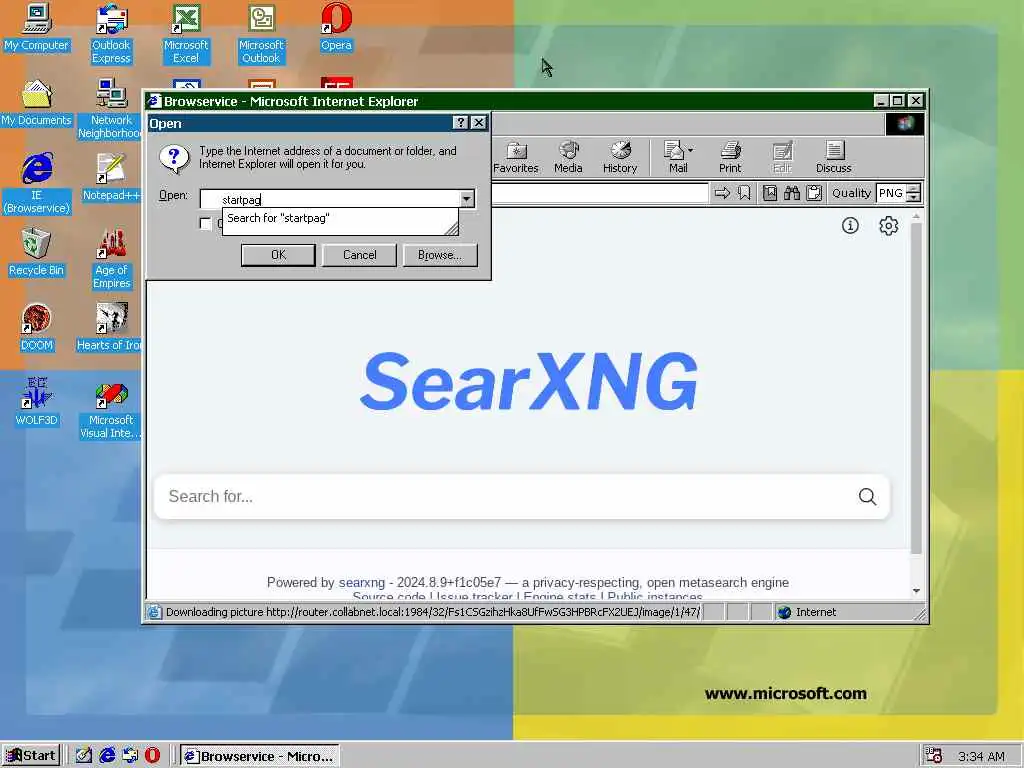
Task: Select the My Documents desktop icon
Action: [36, 103]
